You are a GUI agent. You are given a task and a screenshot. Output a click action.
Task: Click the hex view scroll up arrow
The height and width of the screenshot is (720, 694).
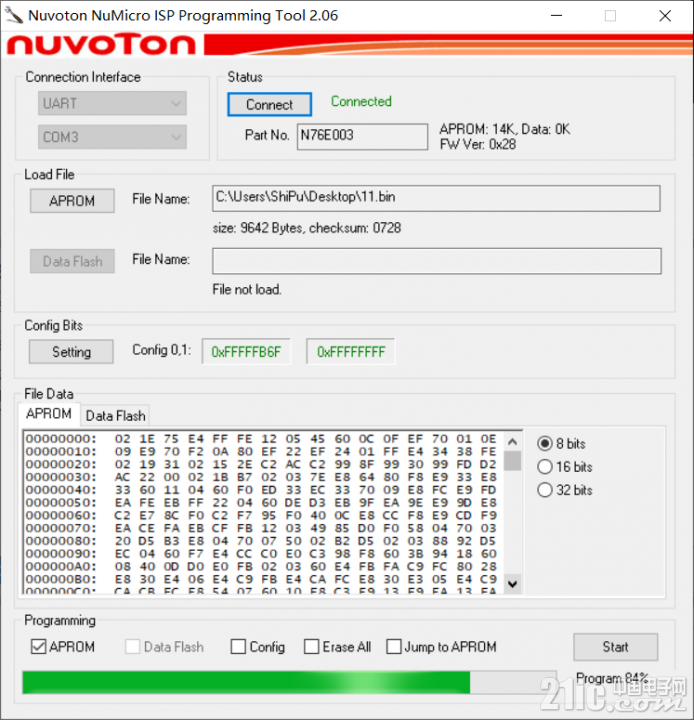click(x=513, y=441)
